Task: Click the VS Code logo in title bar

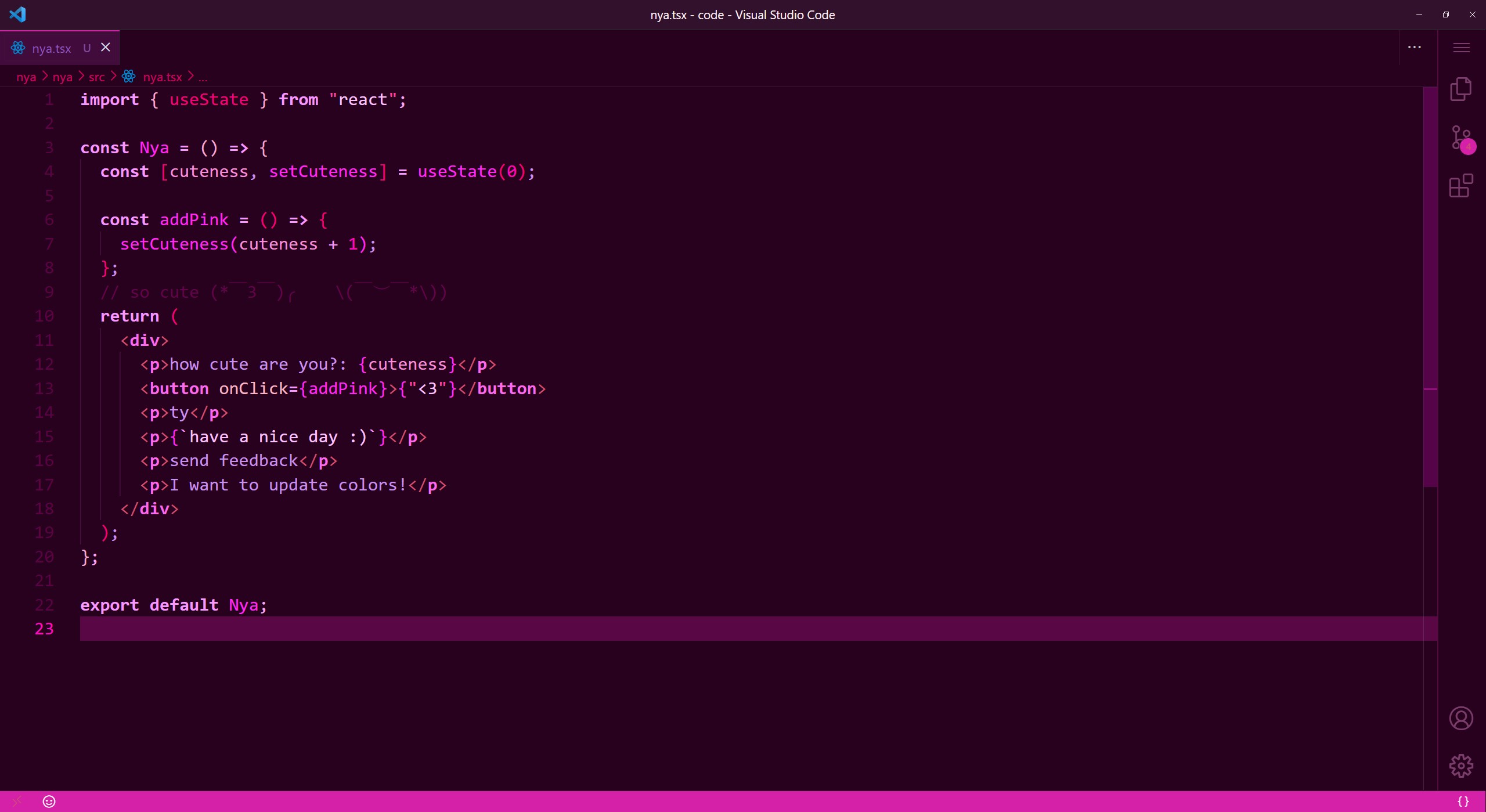Action: 17,15
